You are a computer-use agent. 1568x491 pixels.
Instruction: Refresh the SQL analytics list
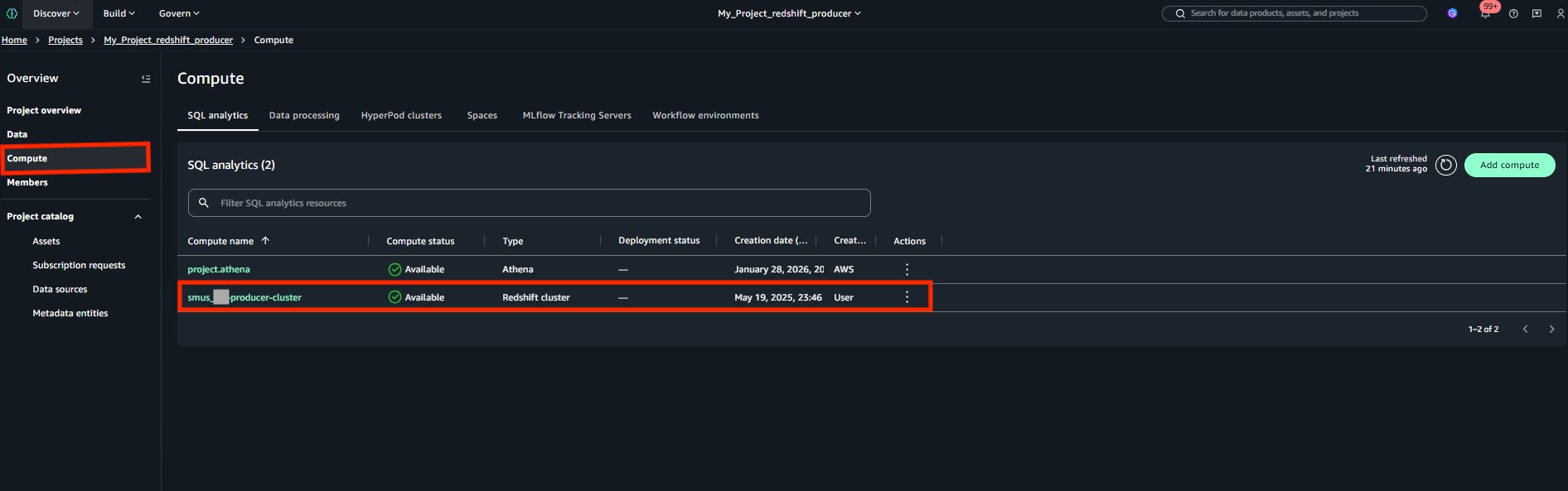point(1445,165)
